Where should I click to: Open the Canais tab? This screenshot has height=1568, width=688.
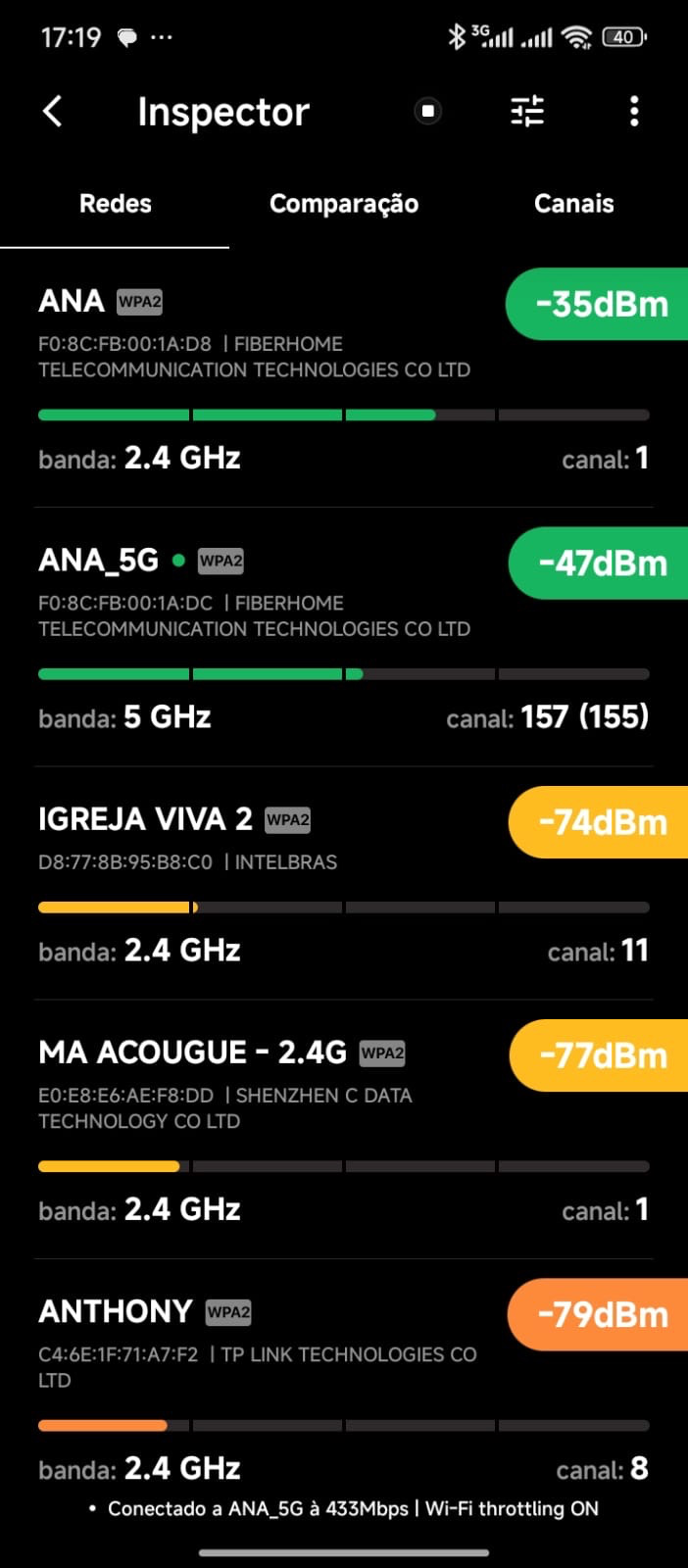(573, 204)
